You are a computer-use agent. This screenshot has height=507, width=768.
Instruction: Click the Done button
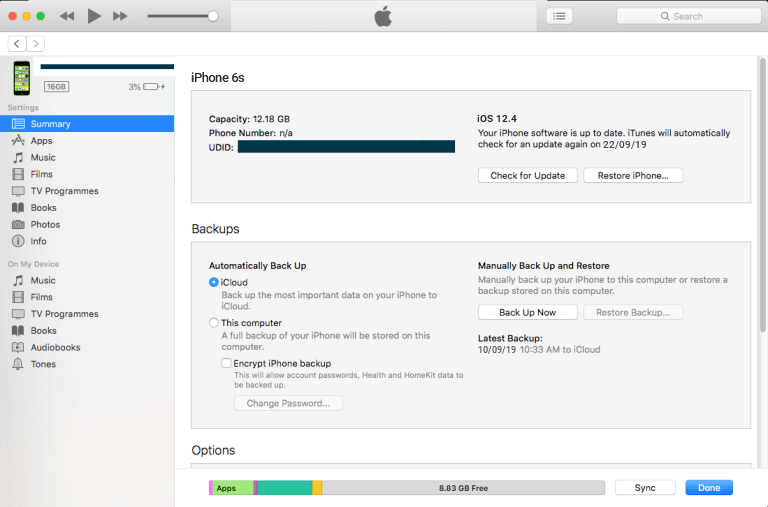tap(709, 487)
